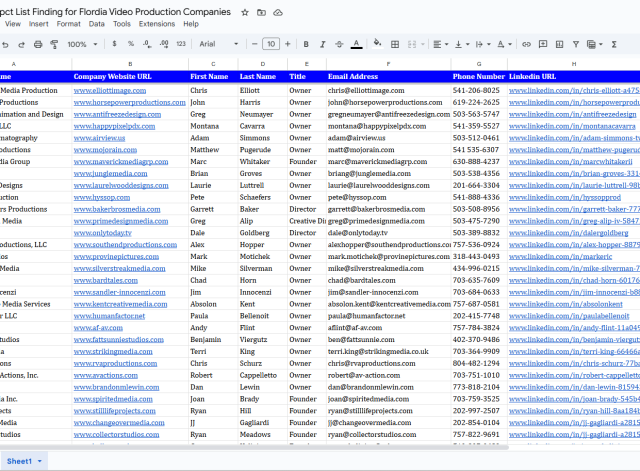Open the Help menu

[x=191, y=24]
